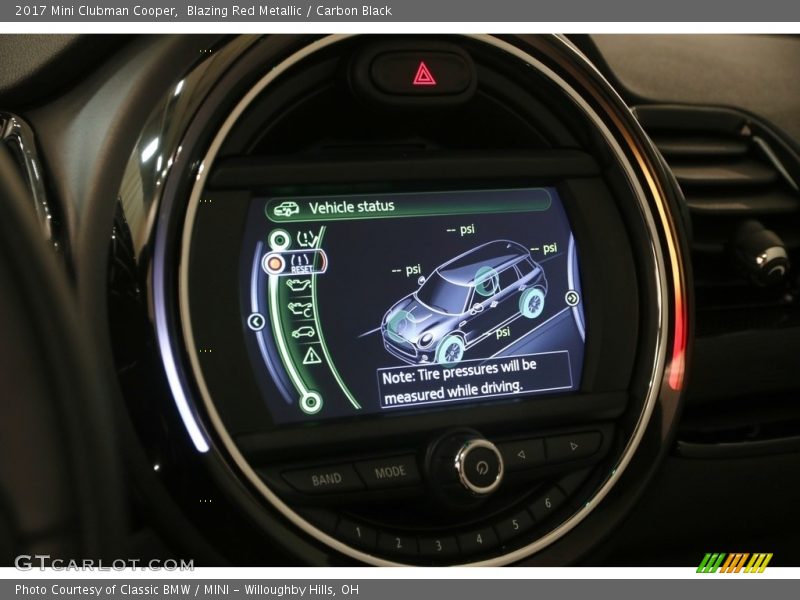Tap the left back arrow on screen
The height and width of the screenshot is (600, 800).
[256, 321]
